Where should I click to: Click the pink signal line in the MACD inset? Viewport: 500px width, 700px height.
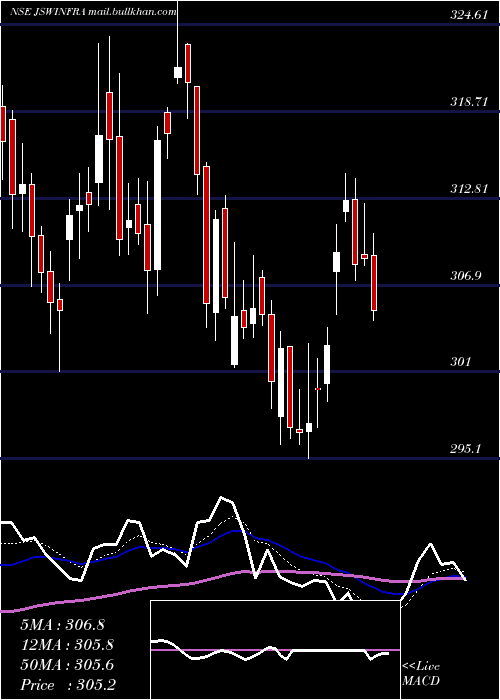tap(275, 650)
